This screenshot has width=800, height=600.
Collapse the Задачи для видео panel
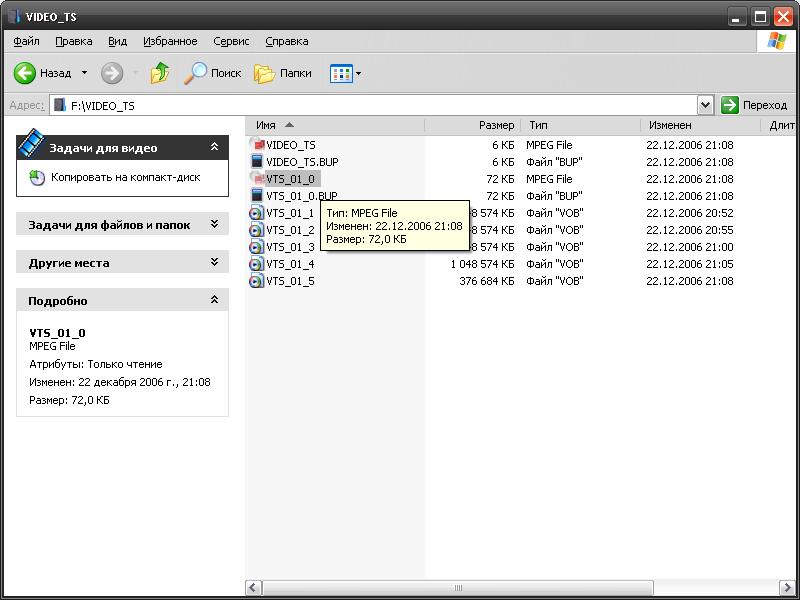click(214, 147)
